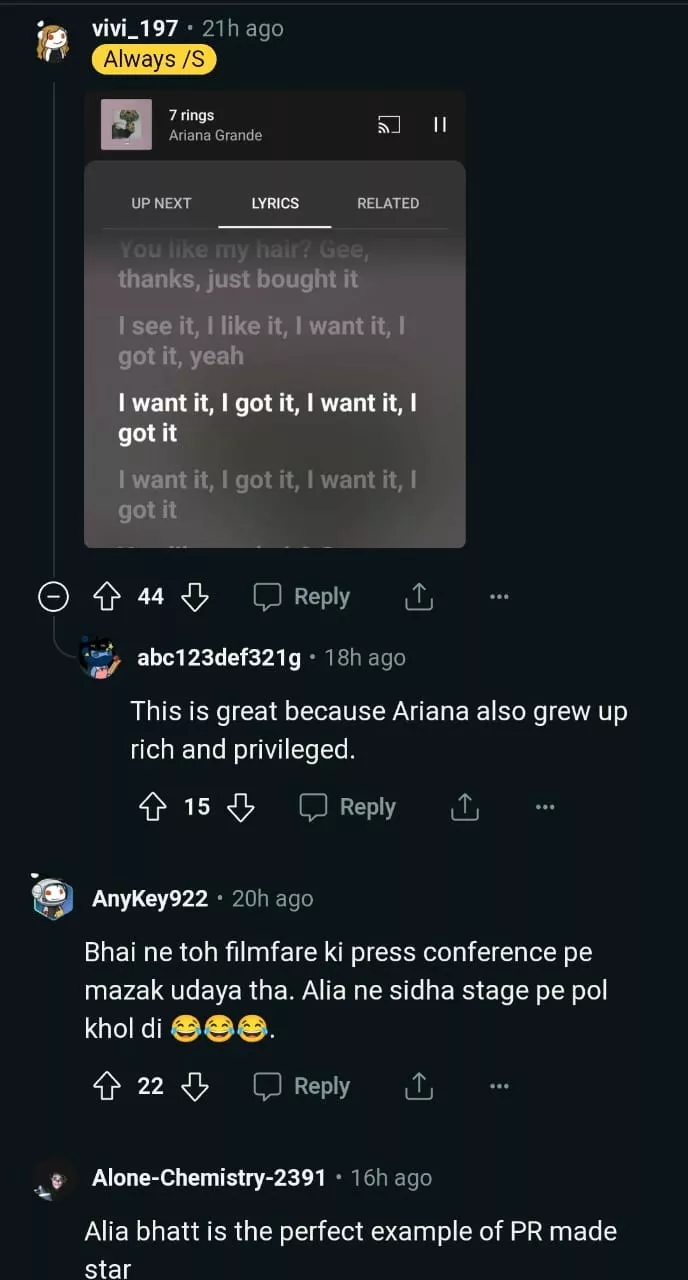Screen dimensions: 688x1280
Task: Select the RELATED tab in player
Action: click(x=388, y=203)
